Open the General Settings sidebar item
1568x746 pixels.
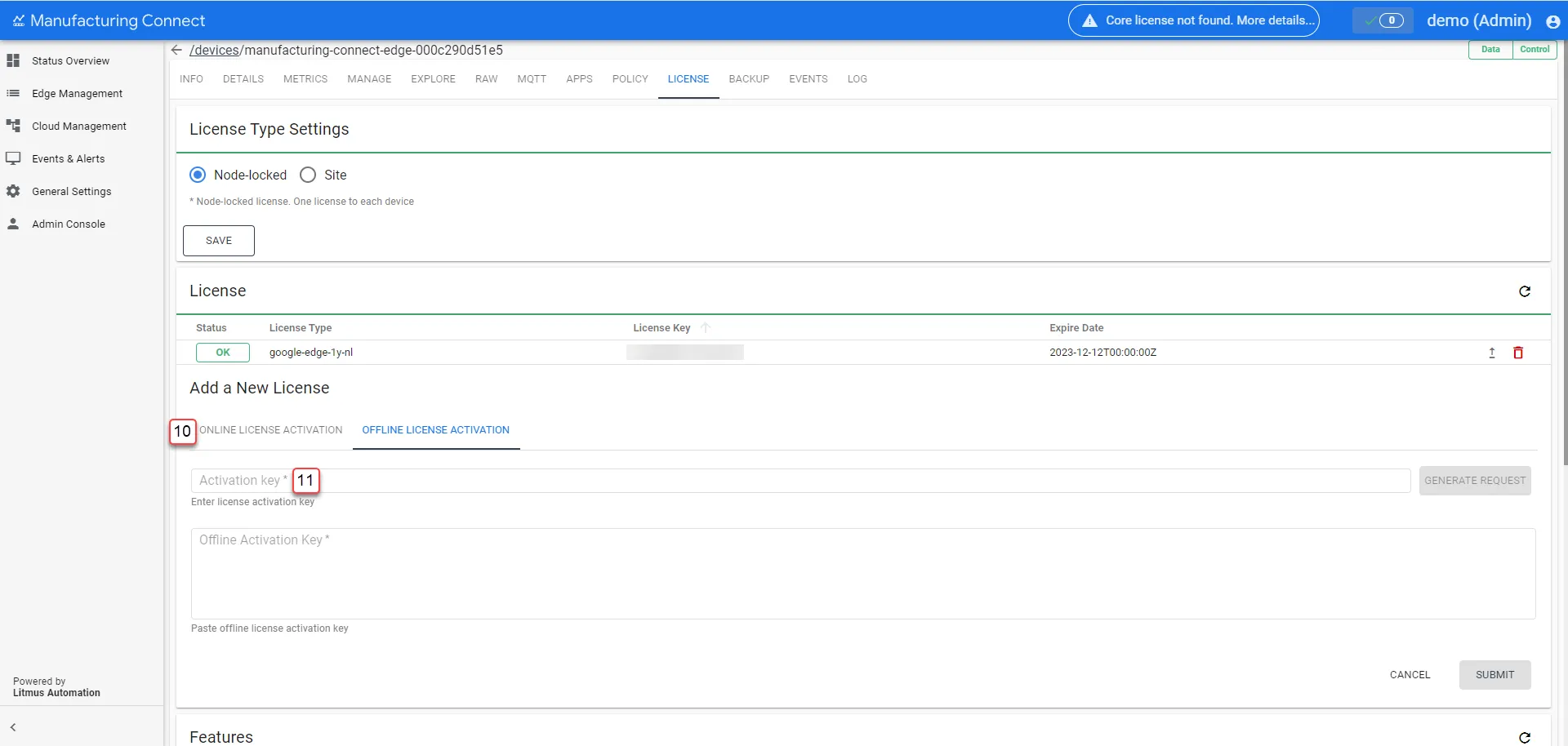(x=71, y=192)
